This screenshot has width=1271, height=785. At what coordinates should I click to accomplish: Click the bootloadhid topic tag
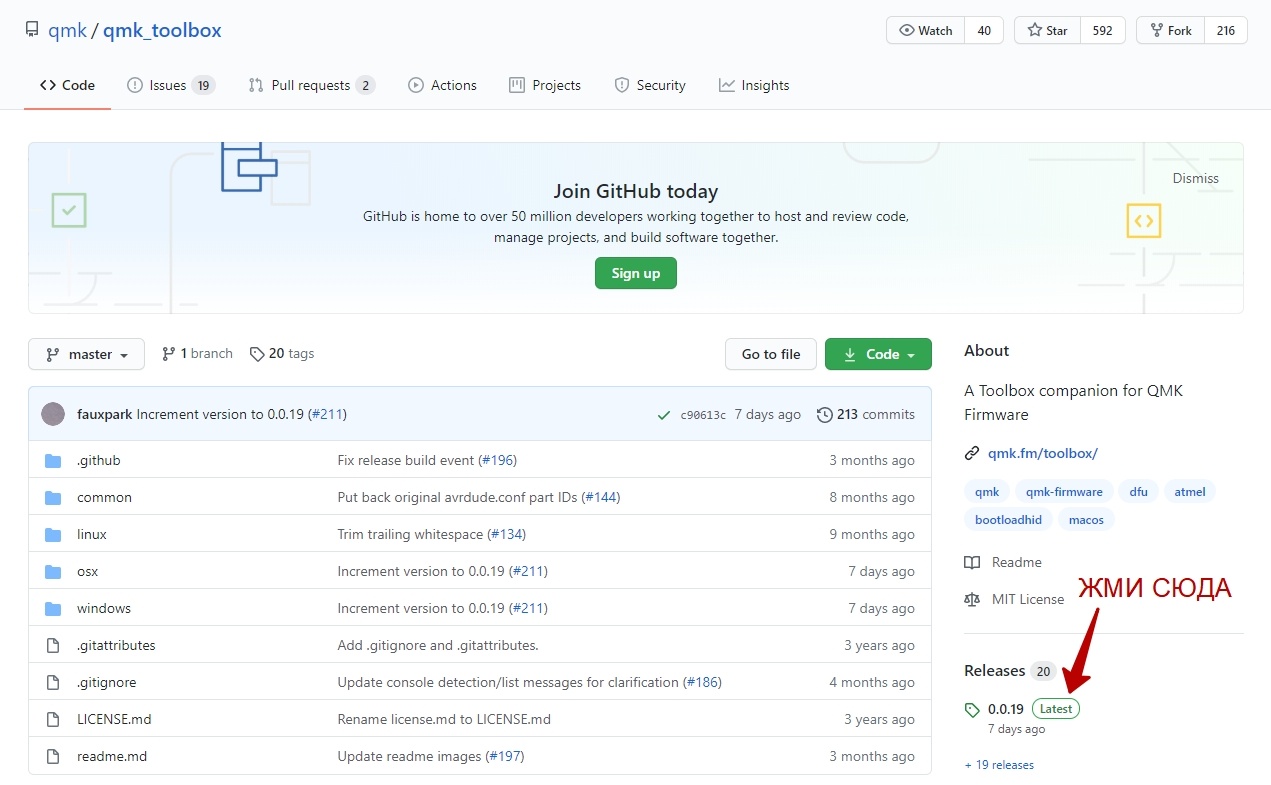[x=1008, y=519]
